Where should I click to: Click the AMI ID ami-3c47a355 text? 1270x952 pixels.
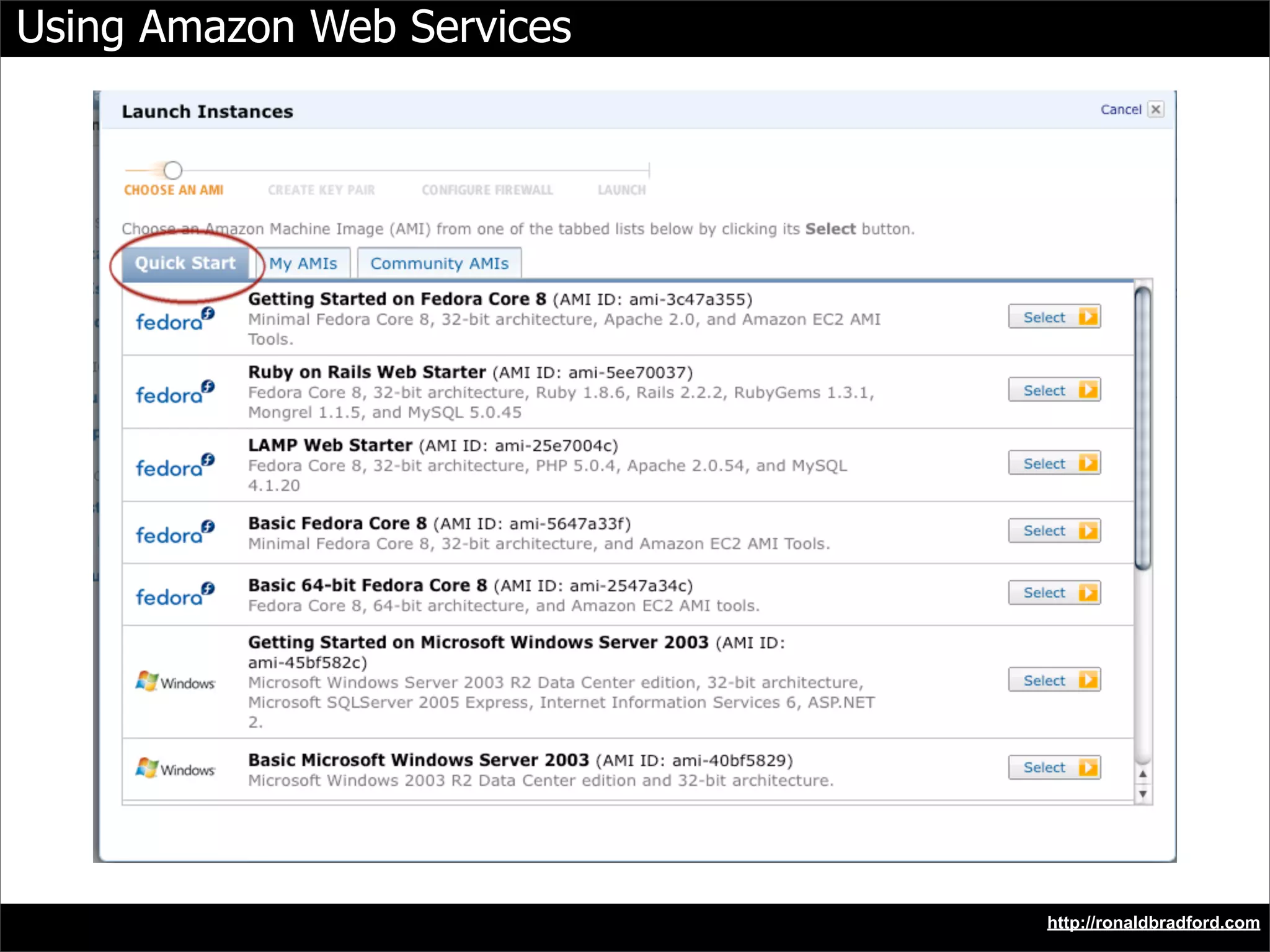pyautogui.click(x=687, y=299)
